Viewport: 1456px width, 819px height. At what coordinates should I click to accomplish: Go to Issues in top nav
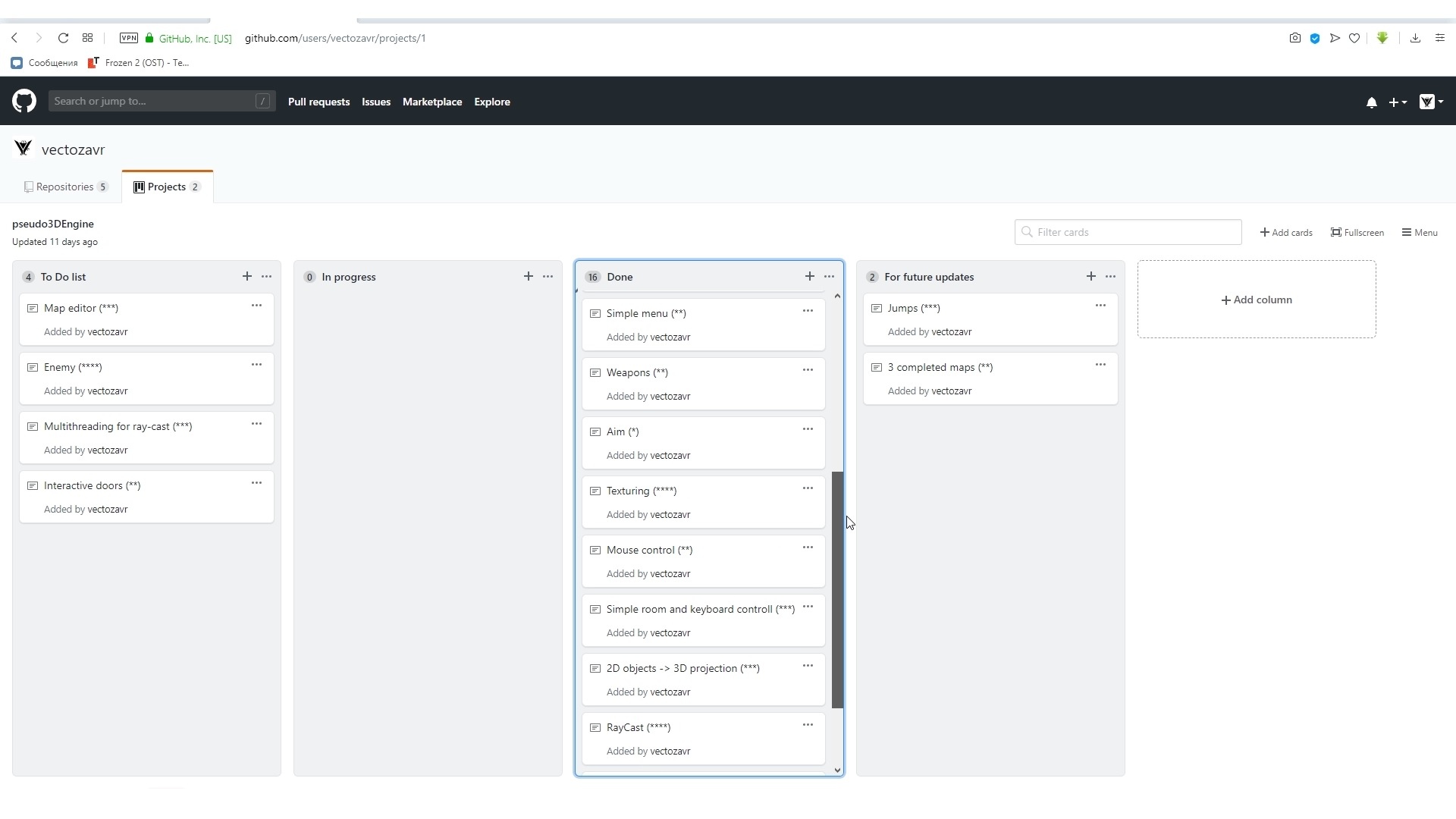click(x=376, y=102)
